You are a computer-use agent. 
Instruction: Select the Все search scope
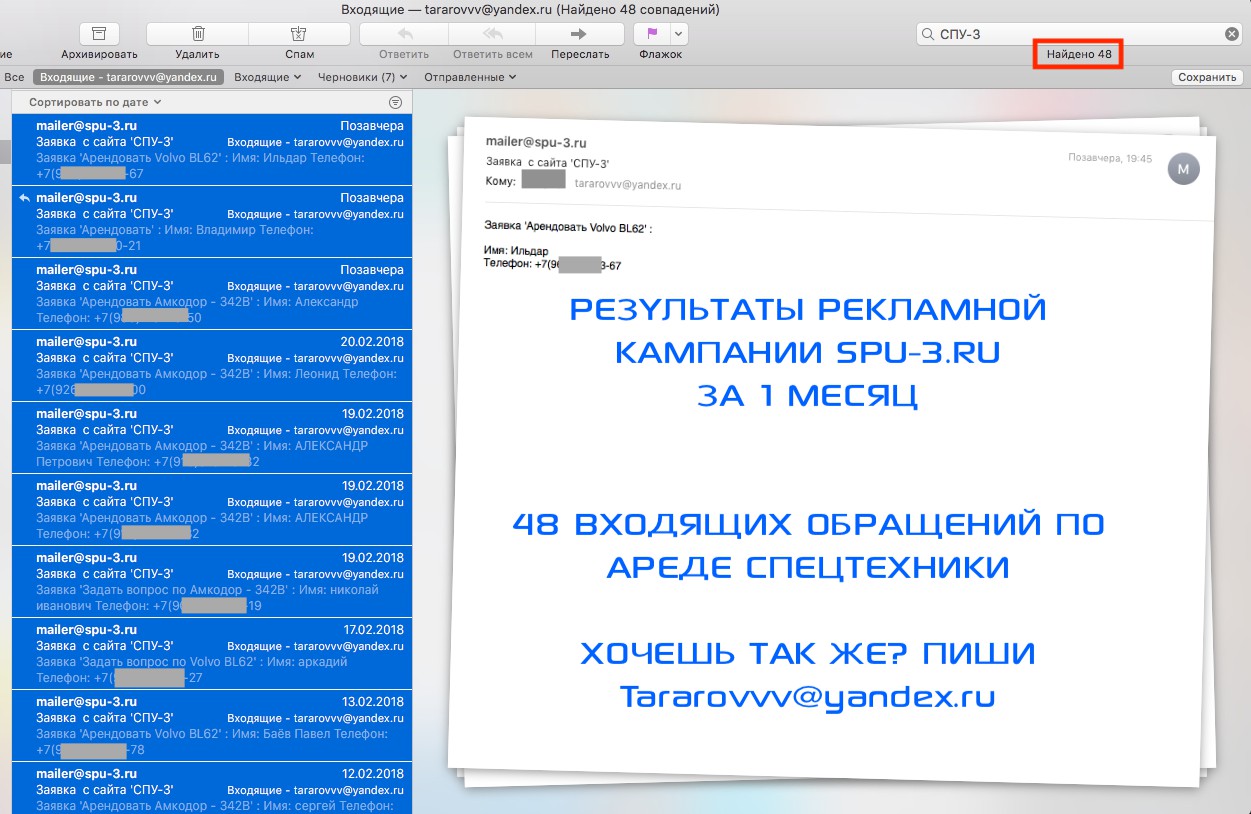[x=14, y=77]
